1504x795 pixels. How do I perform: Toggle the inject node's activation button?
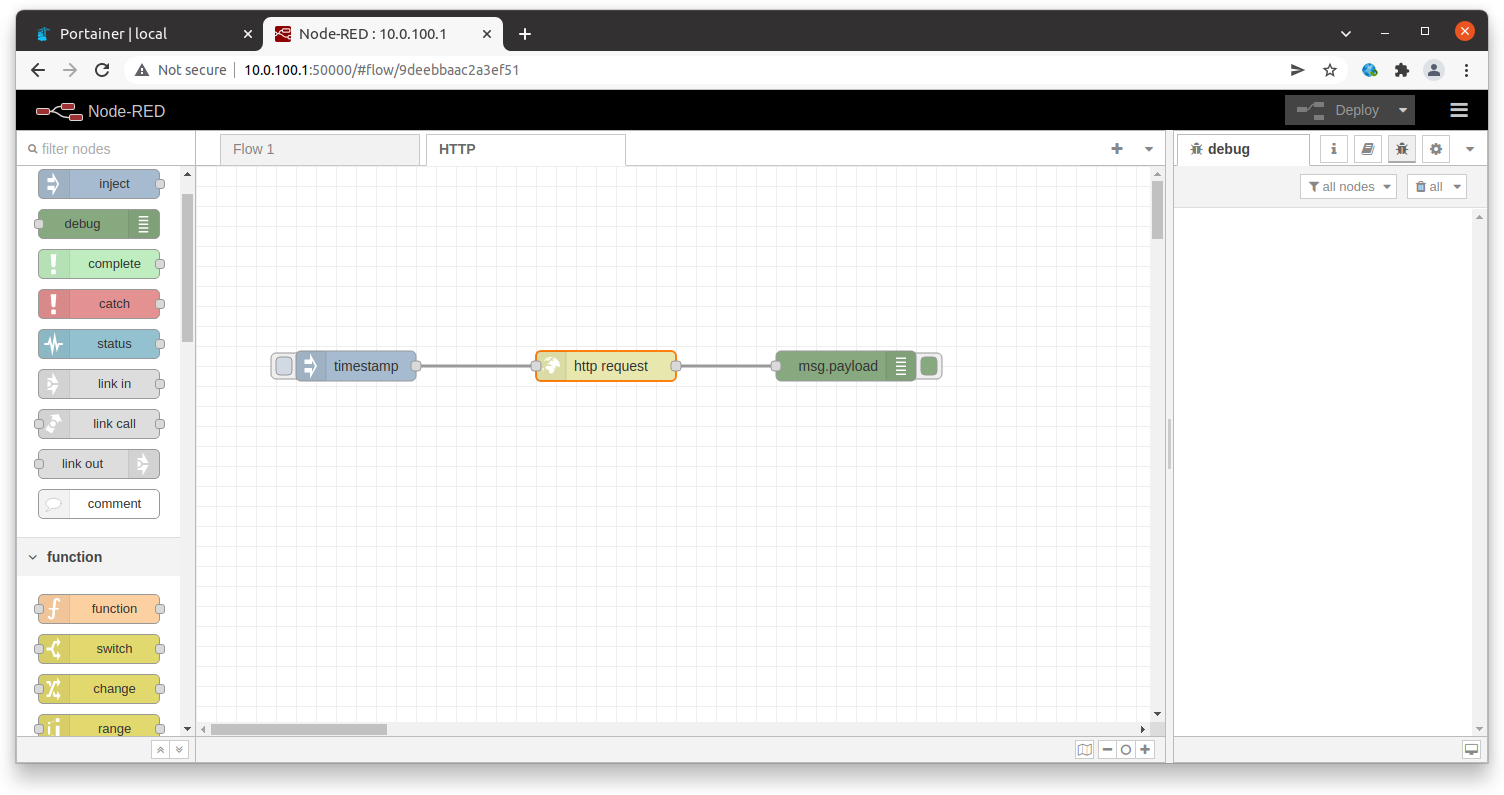283,366
